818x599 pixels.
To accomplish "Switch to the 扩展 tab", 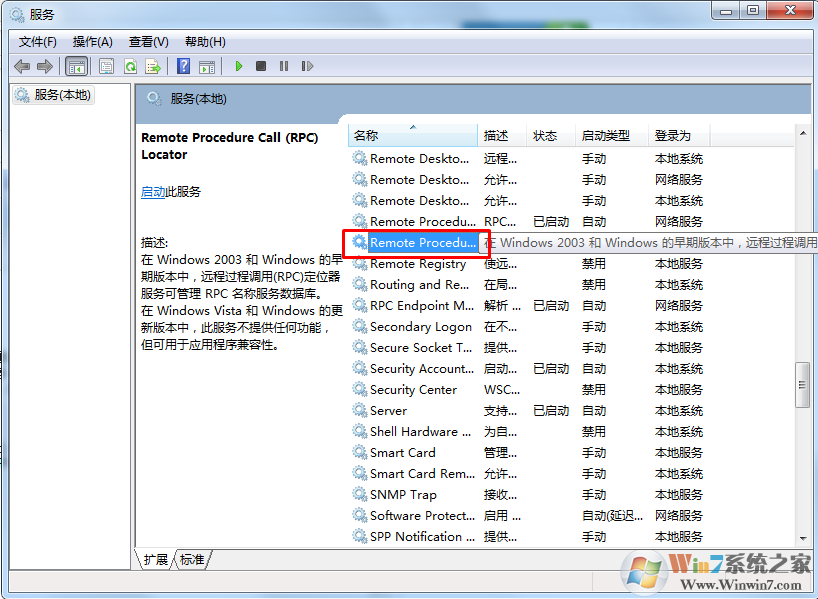I will pyautogui.click(x=155, y=559).
